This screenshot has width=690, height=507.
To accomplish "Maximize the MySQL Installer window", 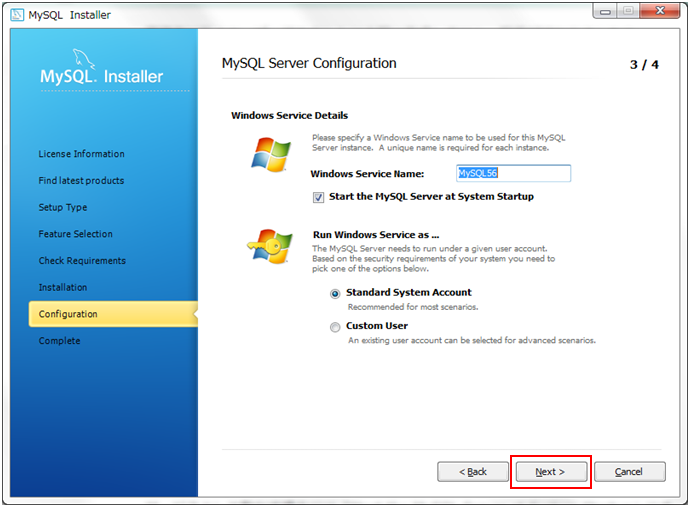I will pos(628,11).
